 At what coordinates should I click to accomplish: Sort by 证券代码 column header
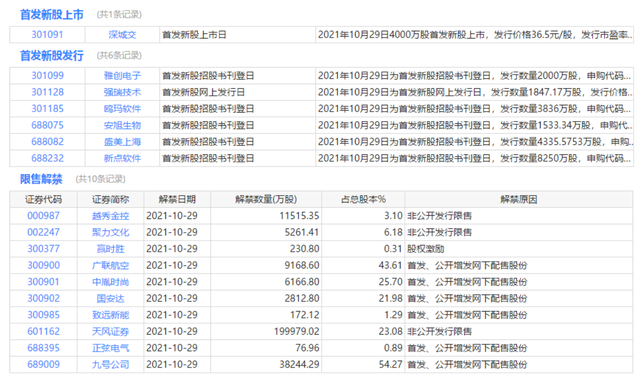(44, 199)
